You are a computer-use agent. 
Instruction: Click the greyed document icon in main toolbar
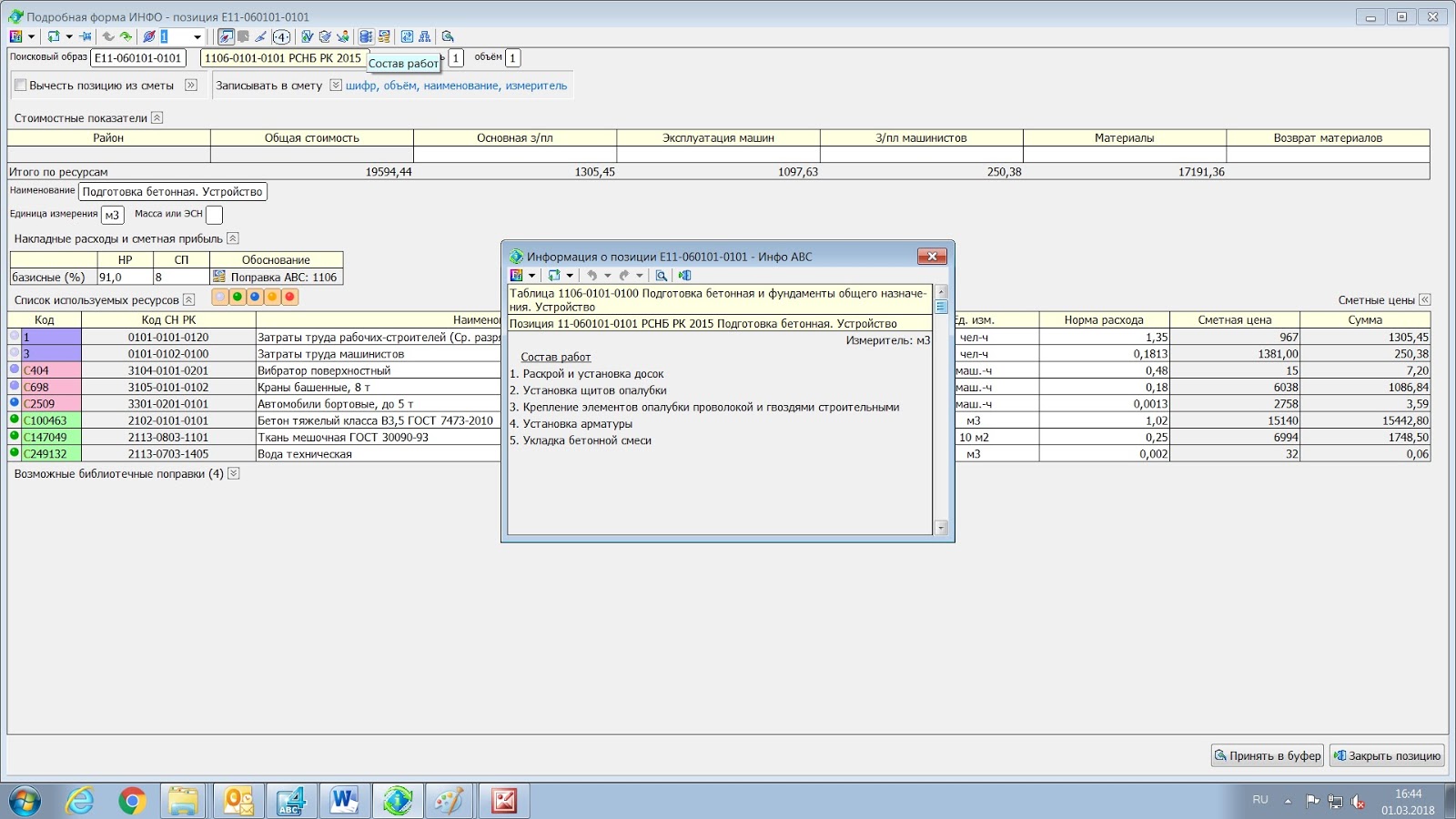click(x=243, y=36)
